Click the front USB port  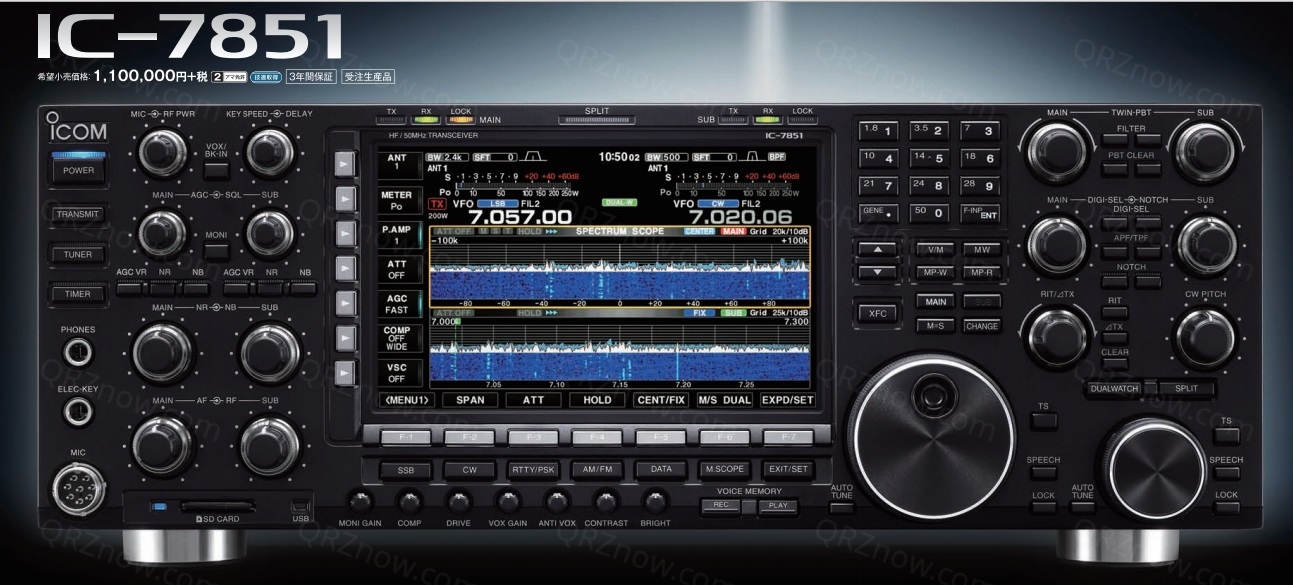301,508
